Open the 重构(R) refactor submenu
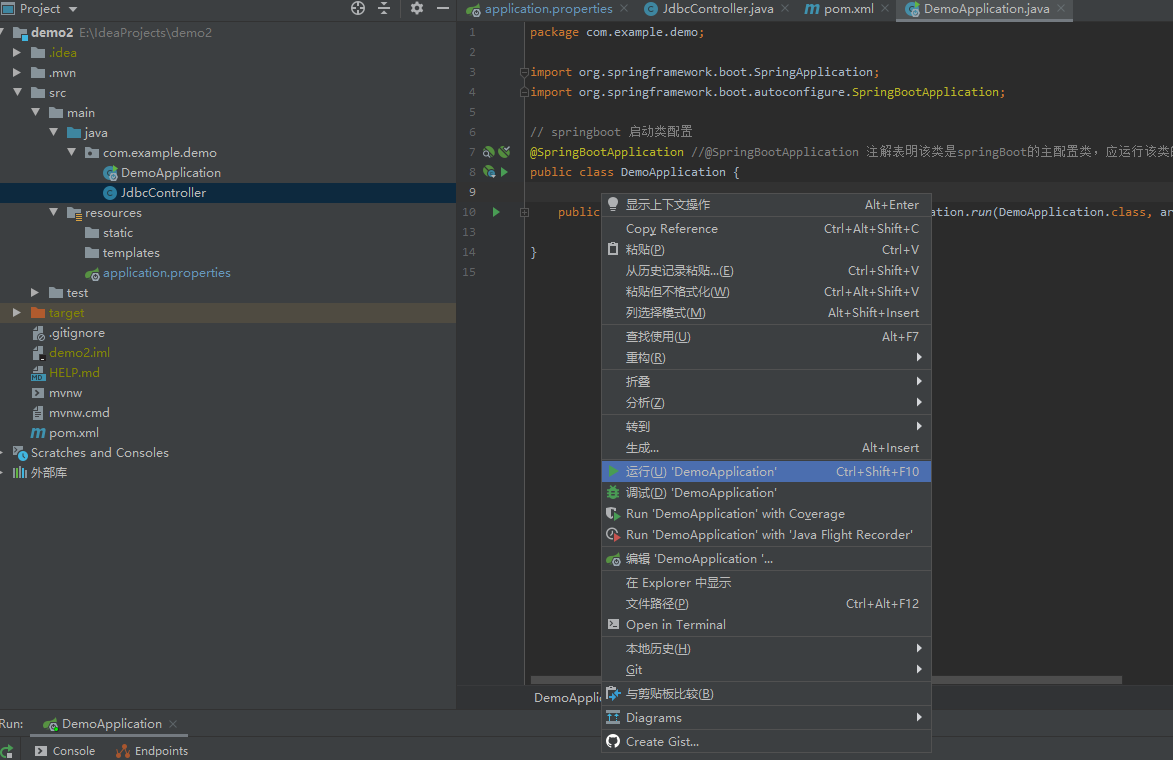The width and height of the screenshot is (1173, 760). click(766, 358)
